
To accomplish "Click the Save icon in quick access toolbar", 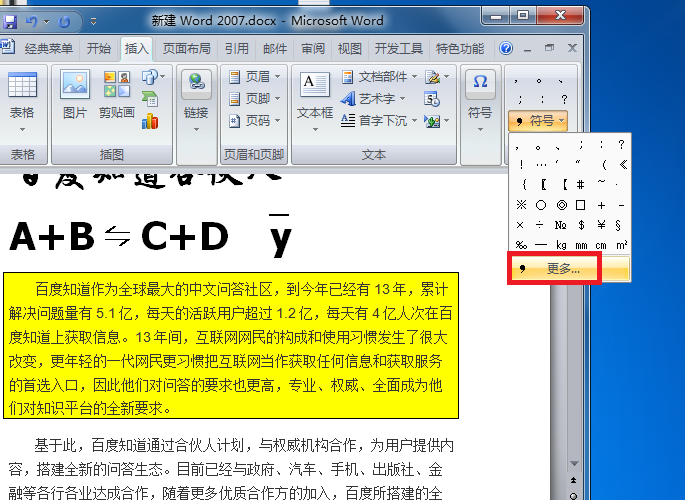I will click(10, 21).
